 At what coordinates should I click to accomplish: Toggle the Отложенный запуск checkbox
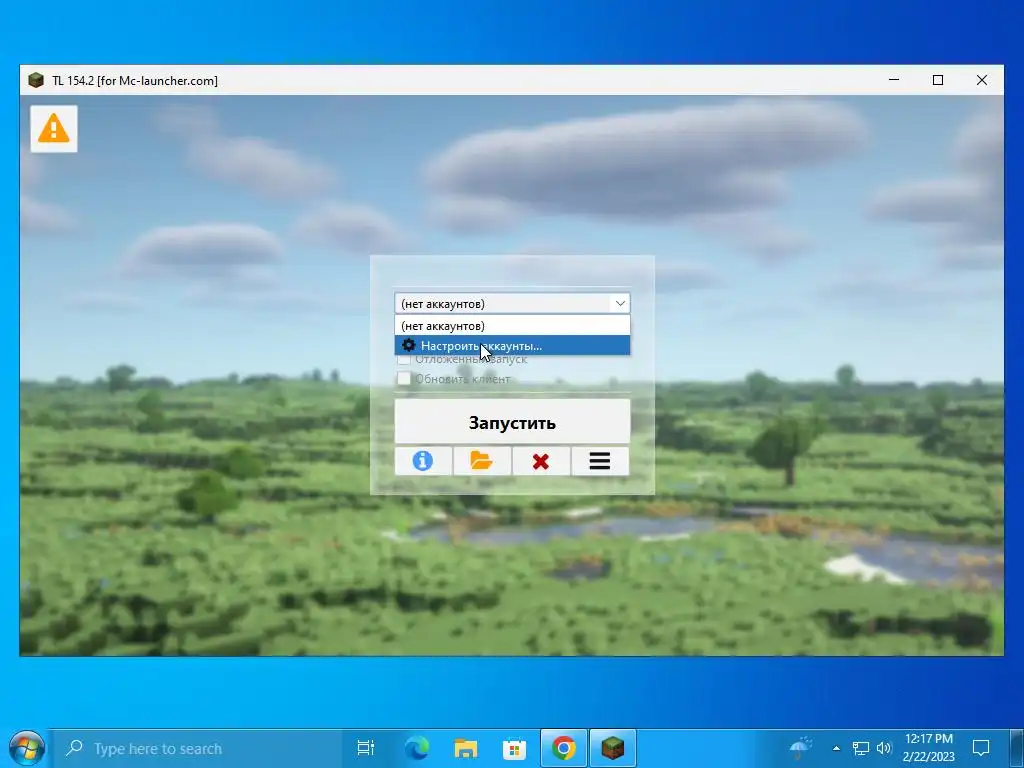[404, 359]
